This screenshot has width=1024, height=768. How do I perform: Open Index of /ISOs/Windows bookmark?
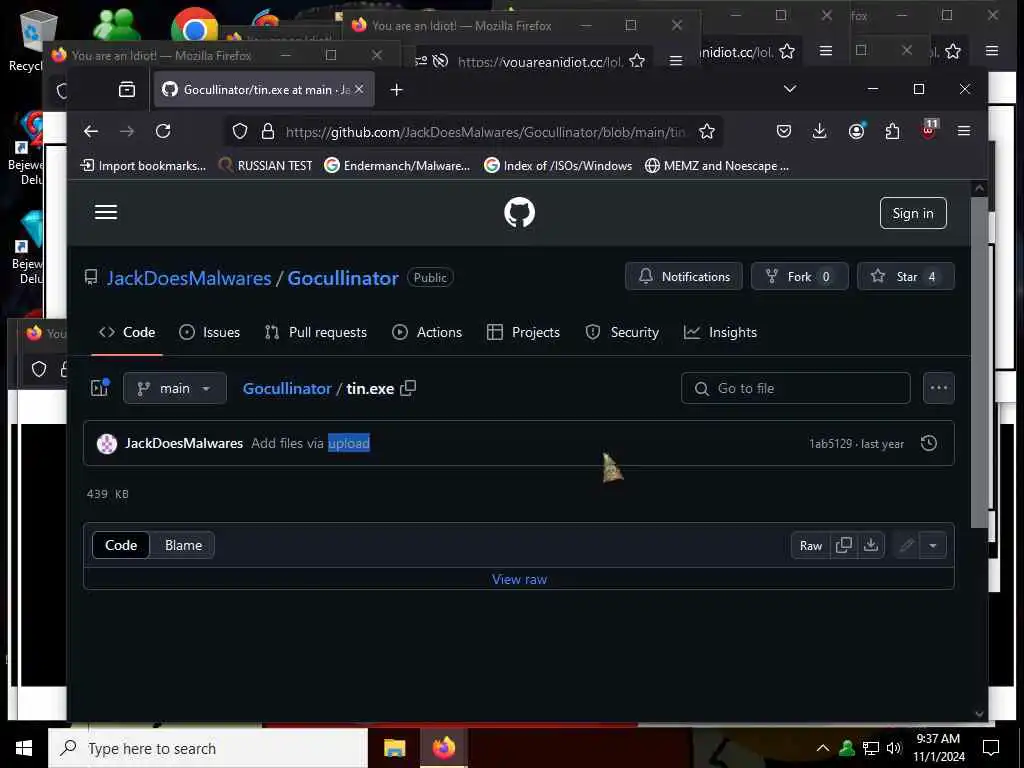point(558,166)
